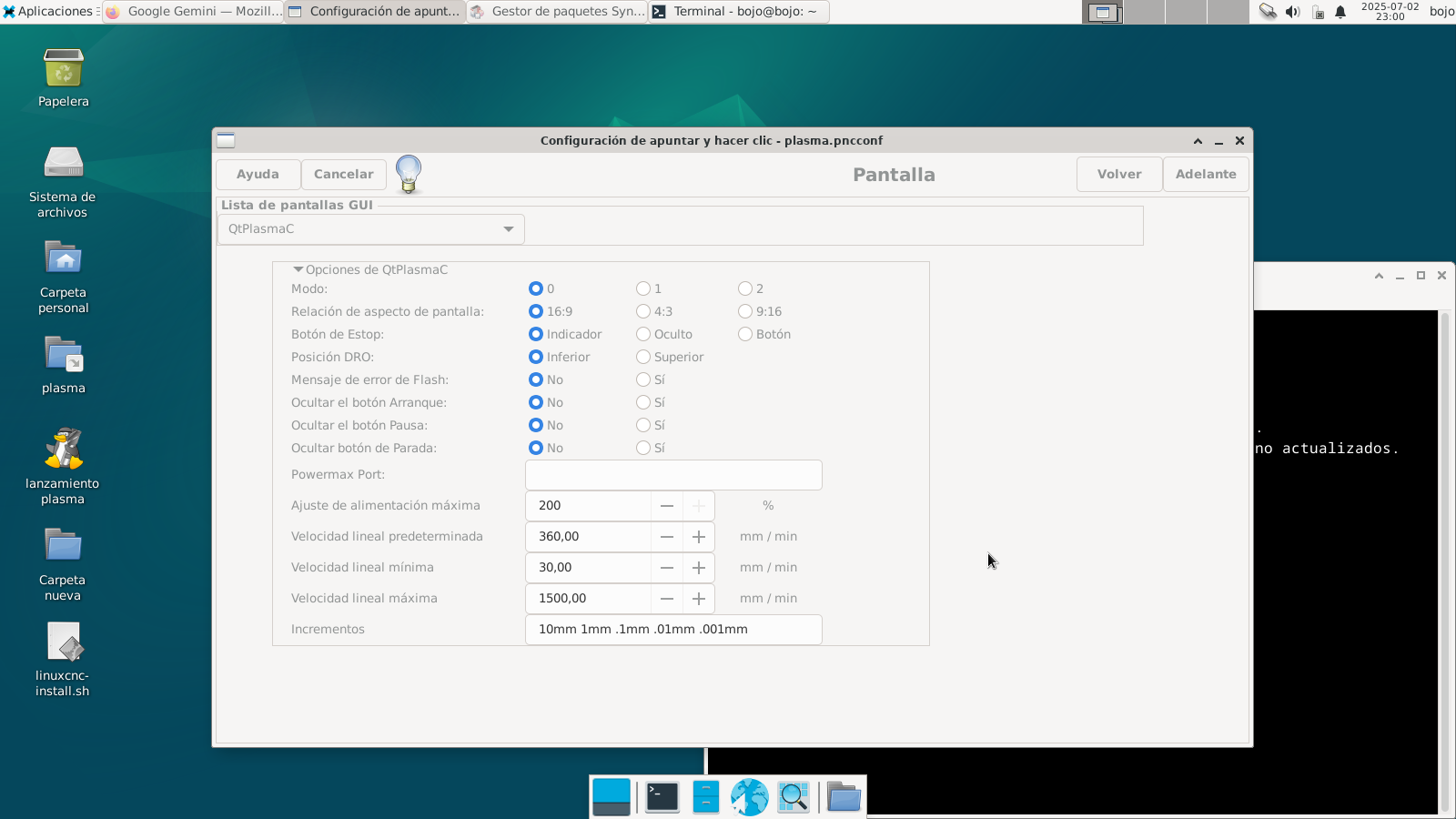Switch to Gestor de paquetes Synaptic taskbar window
1456x819 pixels.
click(557, 12)
